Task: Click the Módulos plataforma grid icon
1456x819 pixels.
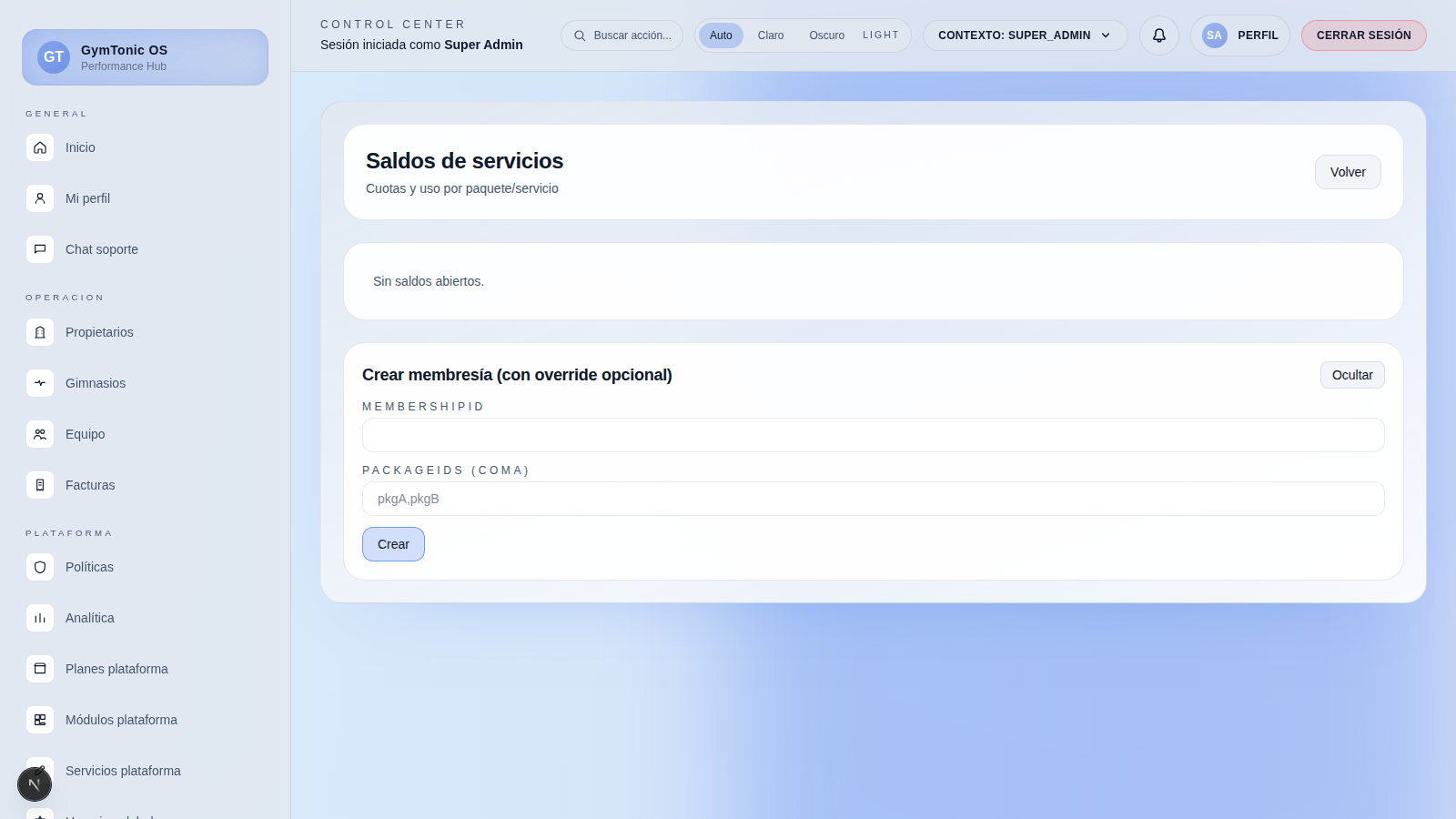Action: point(40,720)
